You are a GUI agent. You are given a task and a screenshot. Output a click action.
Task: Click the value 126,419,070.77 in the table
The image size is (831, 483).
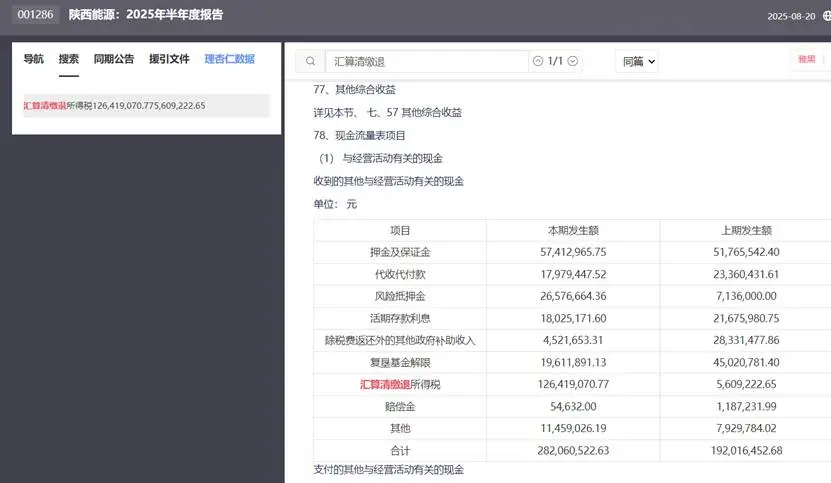[573, 384]
